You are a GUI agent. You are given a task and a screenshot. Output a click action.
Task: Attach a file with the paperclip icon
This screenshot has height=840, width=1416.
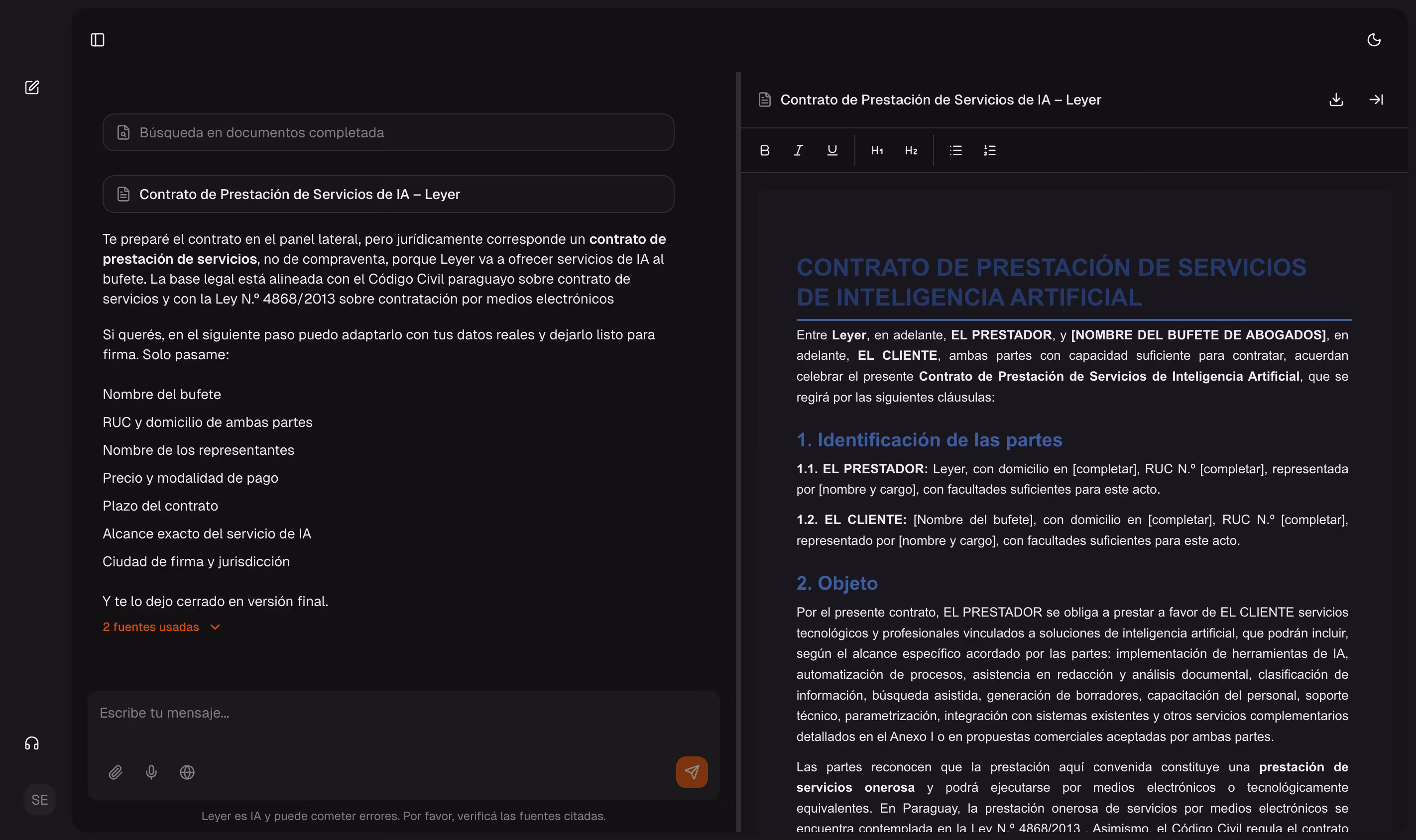116,772
